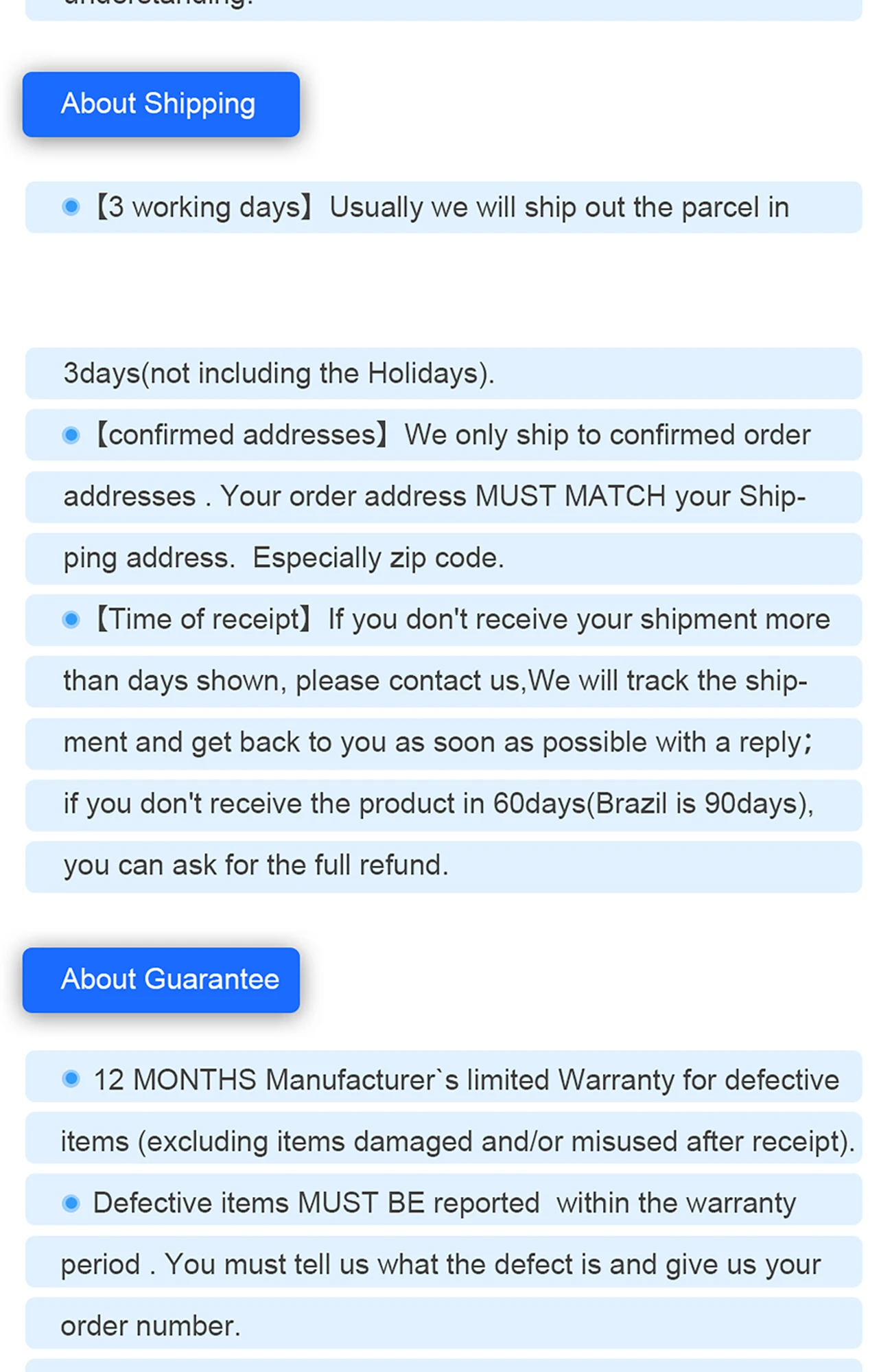
Task: Click the bullet beside Time of receipt
Action: (x=71, y=620)
